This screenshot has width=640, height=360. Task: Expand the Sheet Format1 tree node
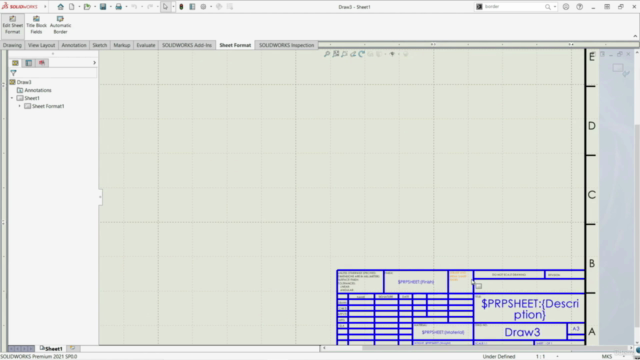click(19, 106)
